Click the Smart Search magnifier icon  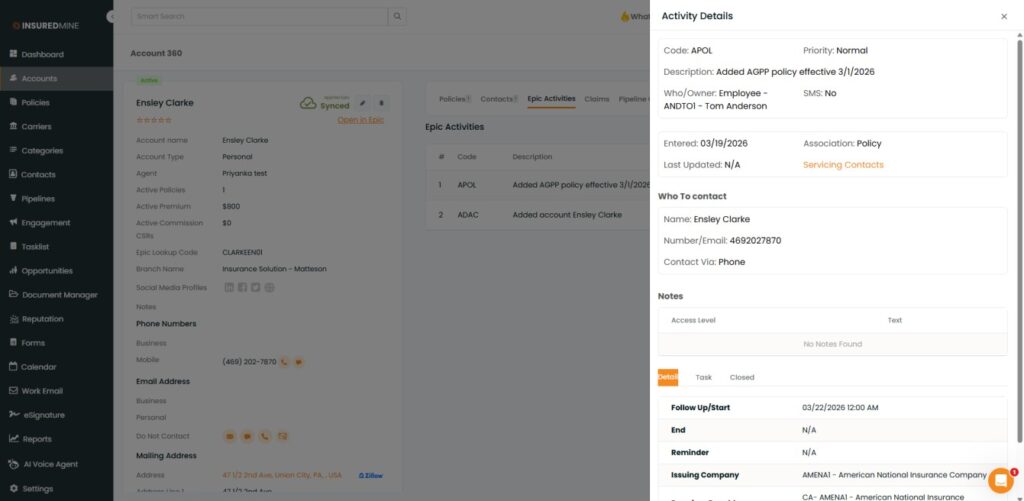click(x=397, y=17)
